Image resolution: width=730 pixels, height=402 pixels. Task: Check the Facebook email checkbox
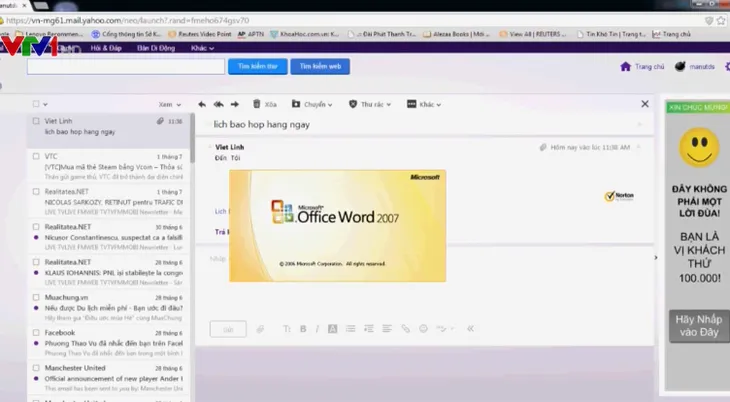(36, 333)
